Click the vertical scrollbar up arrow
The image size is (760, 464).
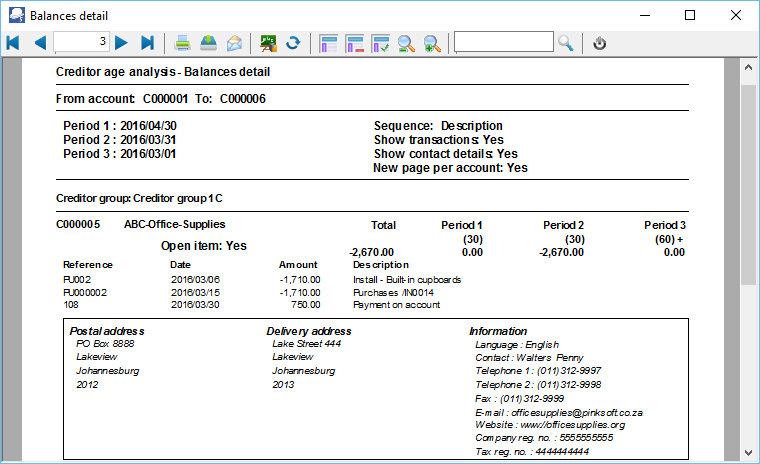(x=748, y=67)
